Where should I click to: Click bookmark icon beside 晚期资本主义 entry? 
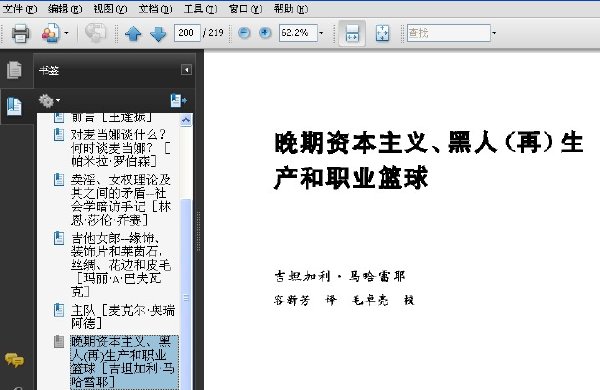[59, 342]
